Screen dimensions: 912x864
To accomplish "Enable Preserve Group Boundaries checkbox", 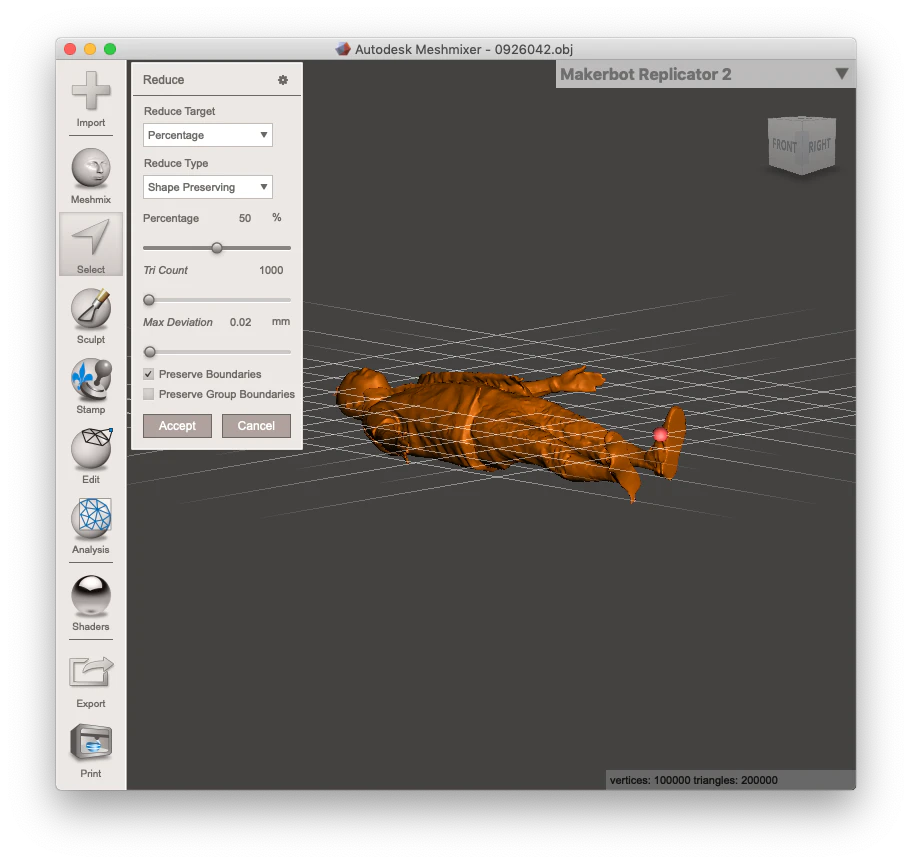I will [149, 394].
